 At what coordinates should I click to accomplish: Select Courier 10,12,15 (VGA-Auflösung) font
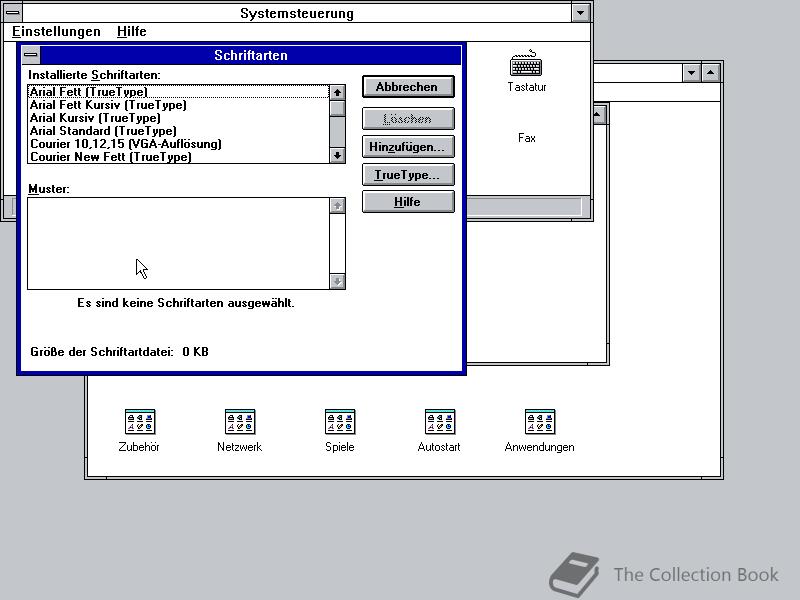[178, 144]
